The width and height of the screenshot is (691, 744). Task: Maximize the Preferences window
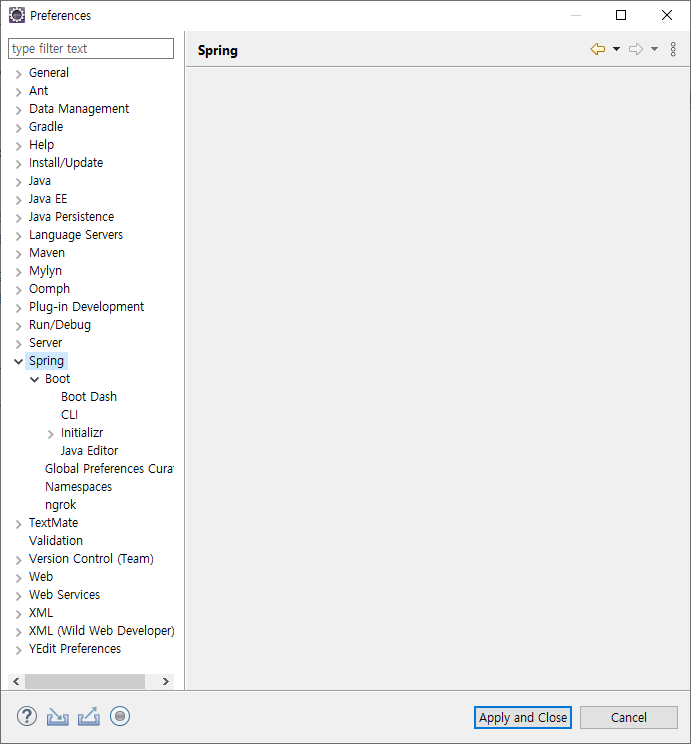coord(621,15)
